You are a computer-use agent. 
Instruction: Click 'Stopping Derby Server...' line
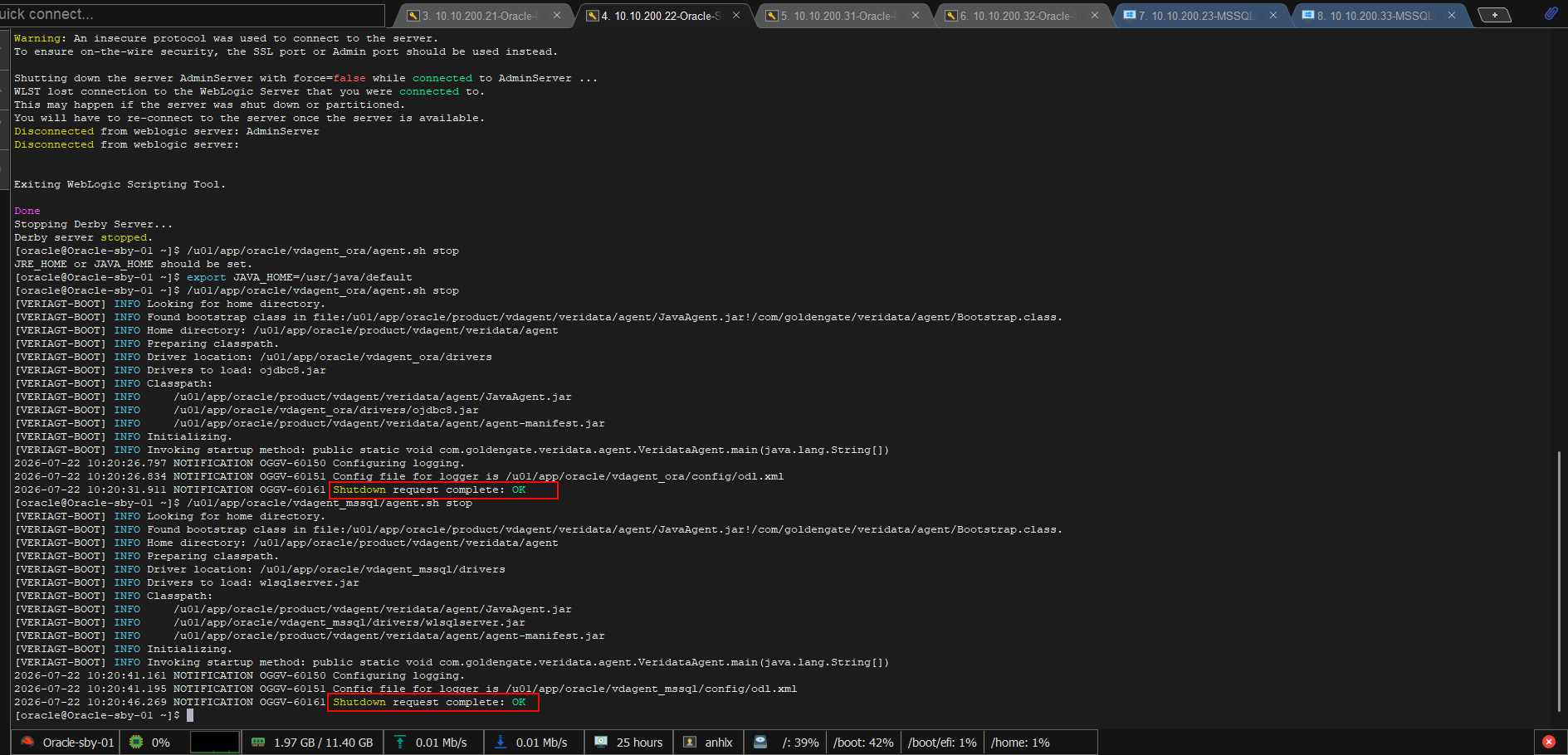click(94, 224)
